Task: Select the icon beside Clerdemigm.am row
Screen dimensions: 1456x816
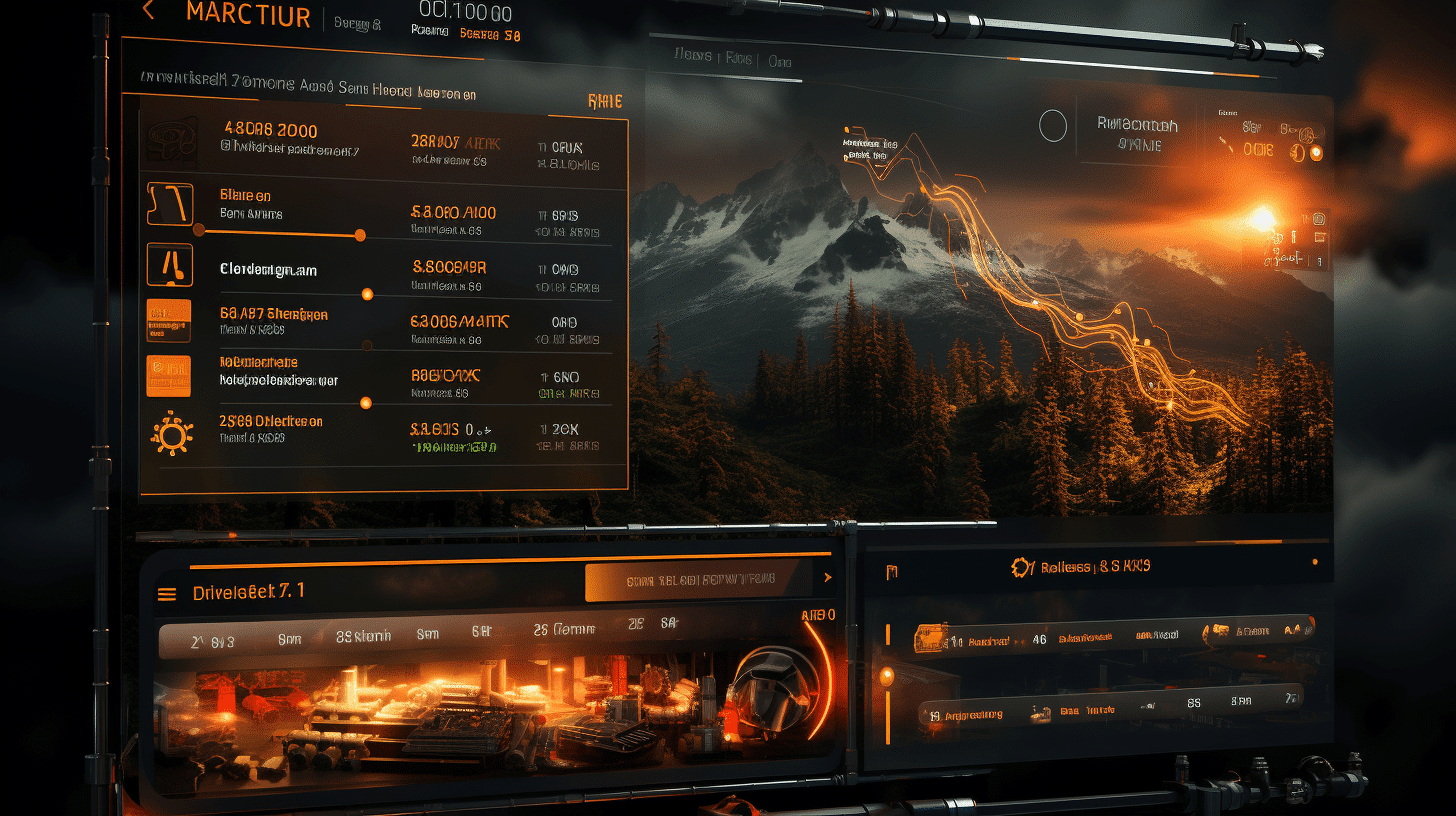Action: point(169,264)
